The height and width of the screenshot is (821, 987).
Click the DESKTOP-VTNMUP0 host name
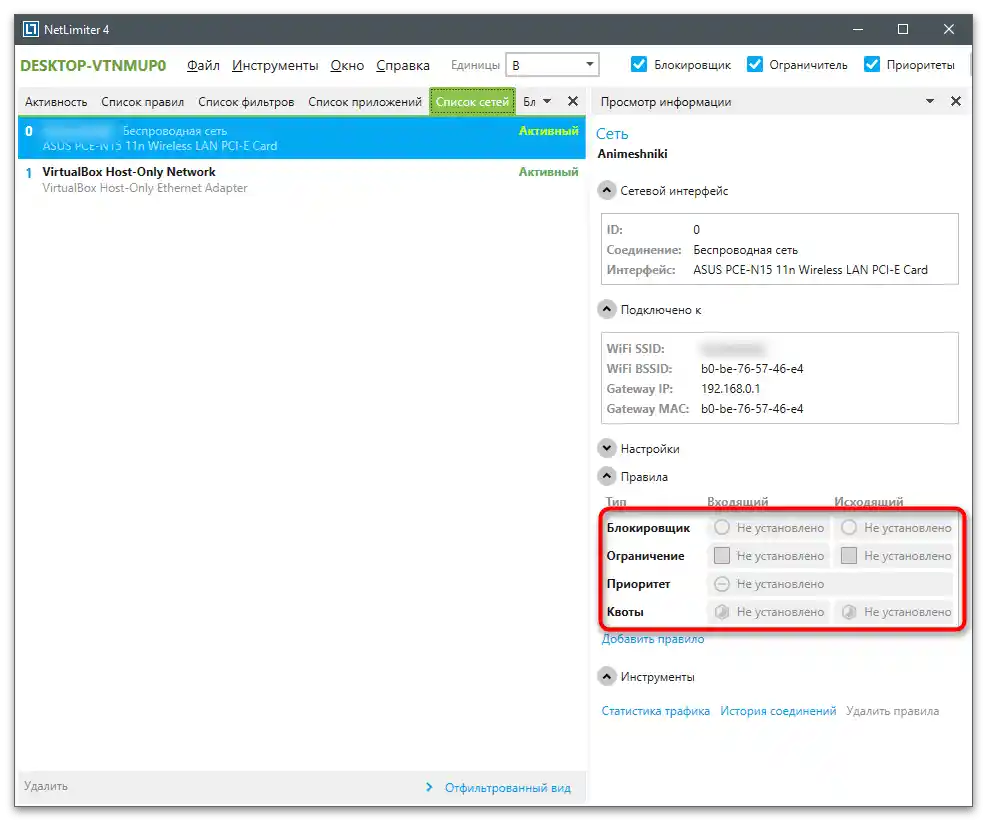click(x=93, y=65)
